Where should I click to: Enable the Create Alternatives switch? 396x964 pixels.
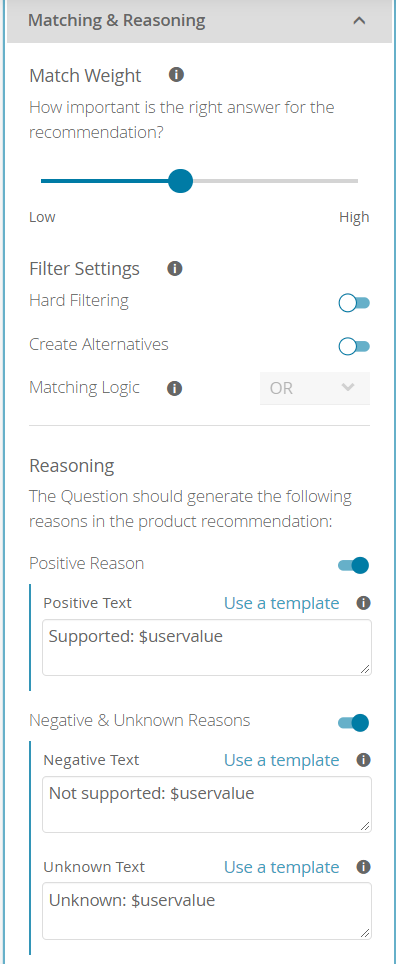pos(354,347)
